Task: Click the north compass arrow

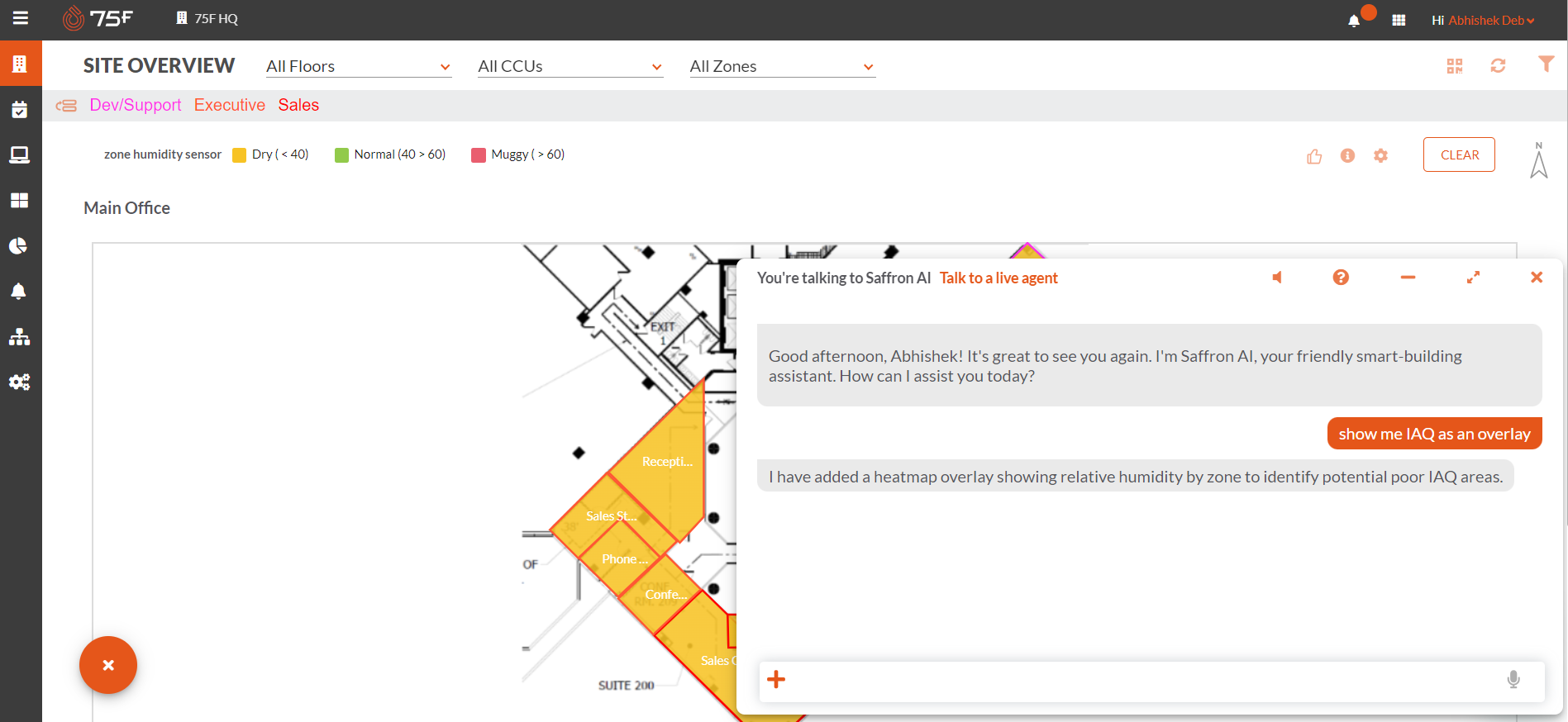Action: point(1538,160)
